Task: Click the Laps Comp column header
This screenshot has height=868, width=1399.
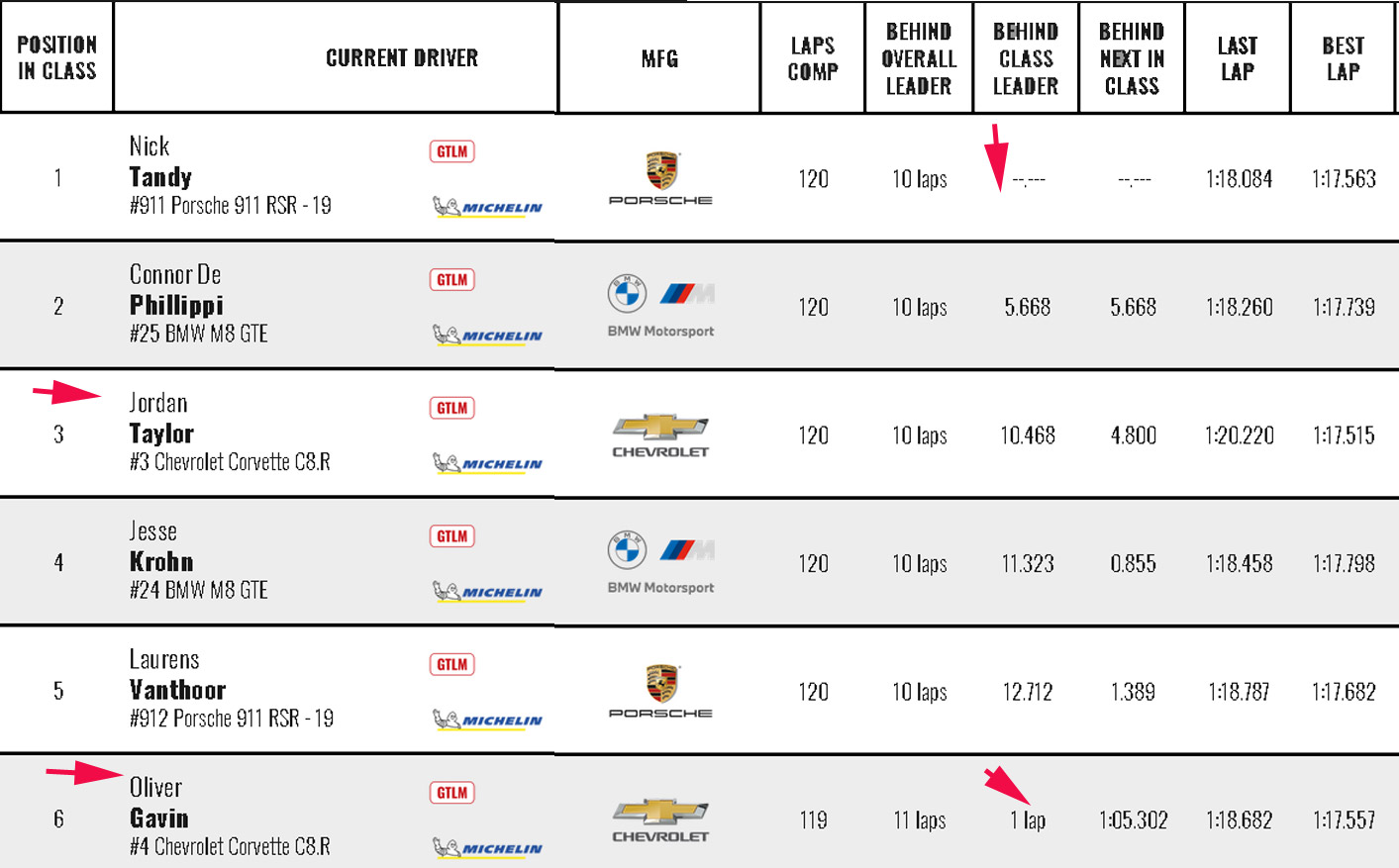Action: click(813, 58)
